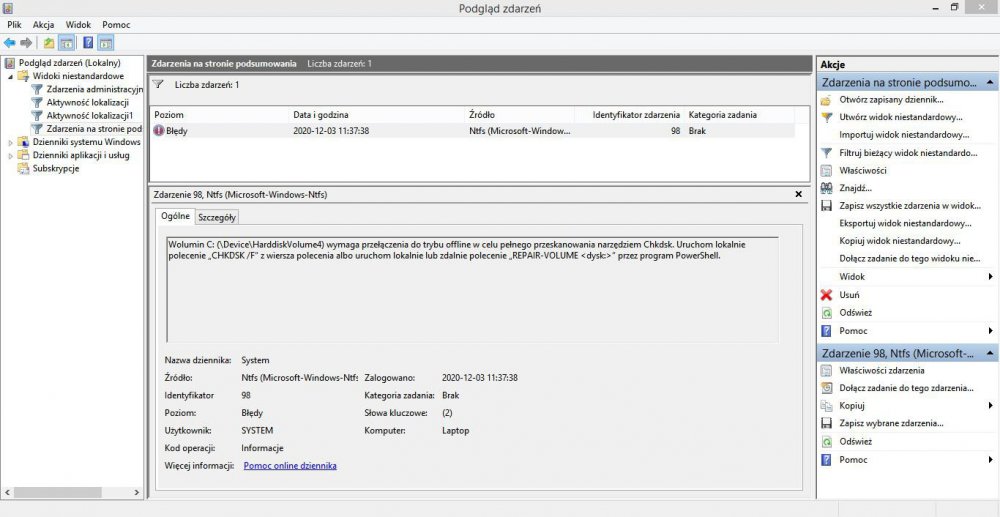Click the Znajdź binoculars icon
This screenshot has height=517, width=1000.
pos(826,187)
